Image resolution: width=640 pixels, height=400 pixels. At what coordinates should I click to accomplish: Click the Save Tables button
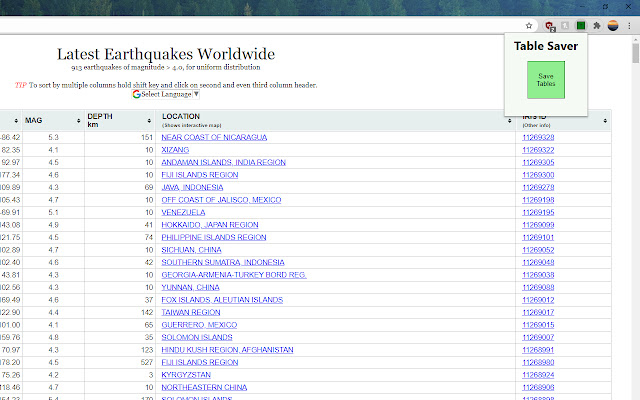point(546,80)
